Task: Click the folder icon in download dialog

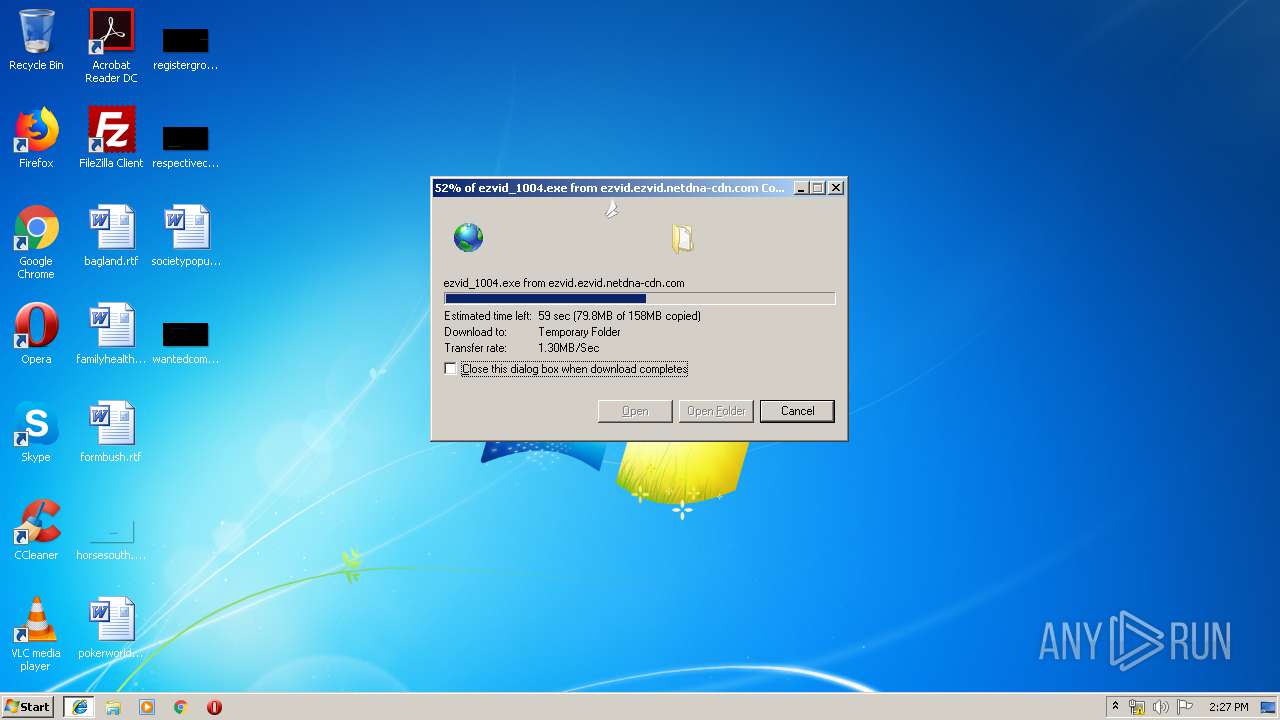Action: [682, 238]
